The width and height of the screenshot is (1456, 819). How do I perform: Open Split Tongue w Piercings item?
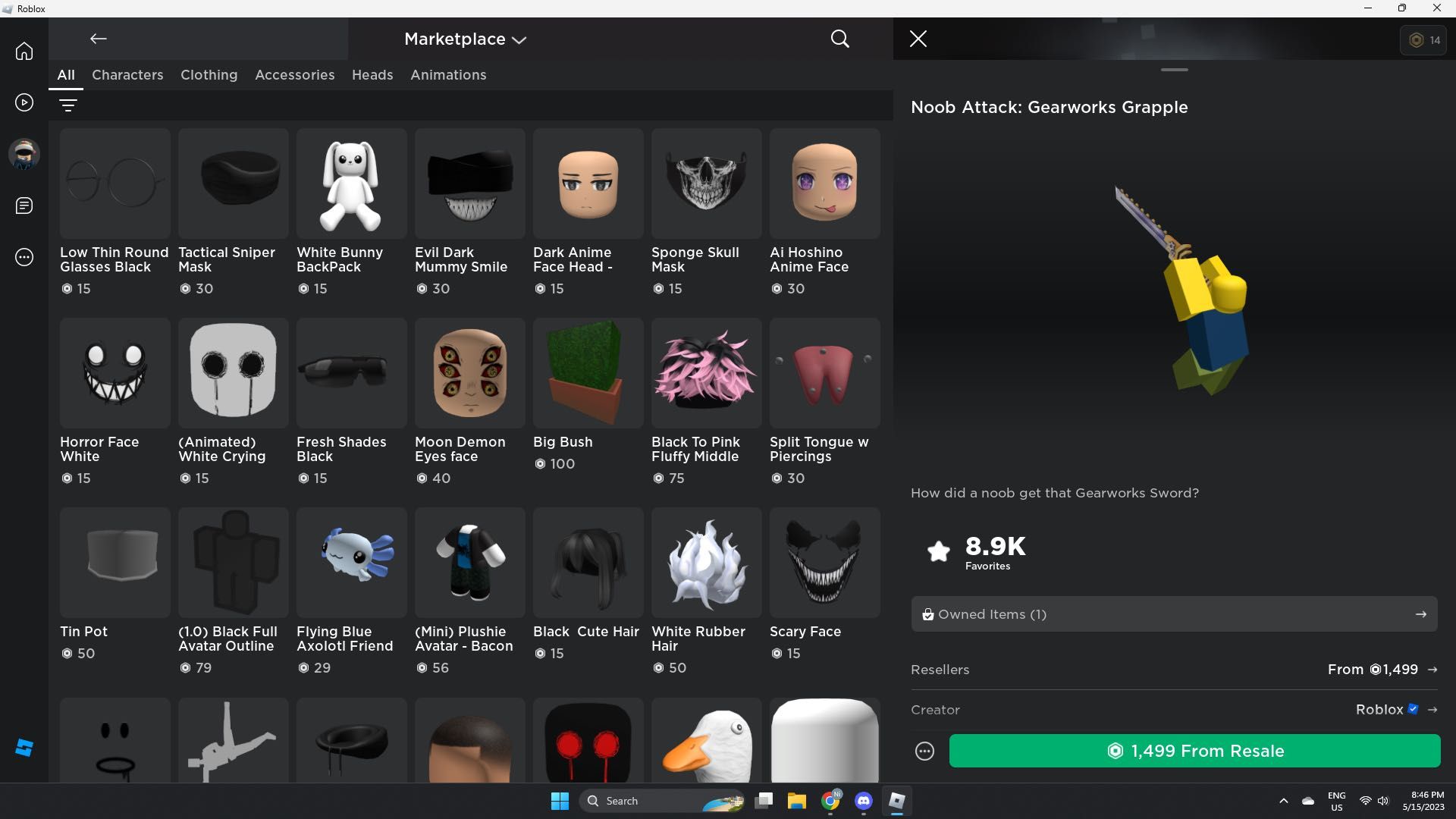pos(825,402)
